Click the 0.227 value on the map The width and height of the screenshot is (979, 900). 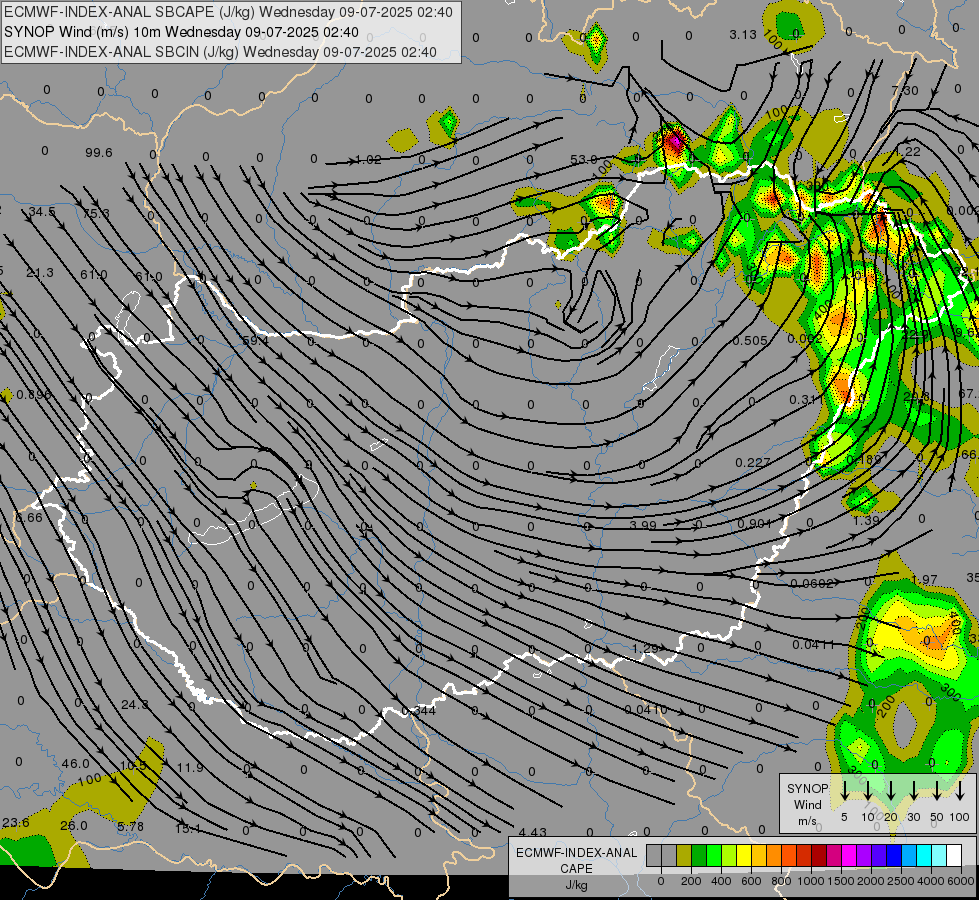(x=752, y=462)
